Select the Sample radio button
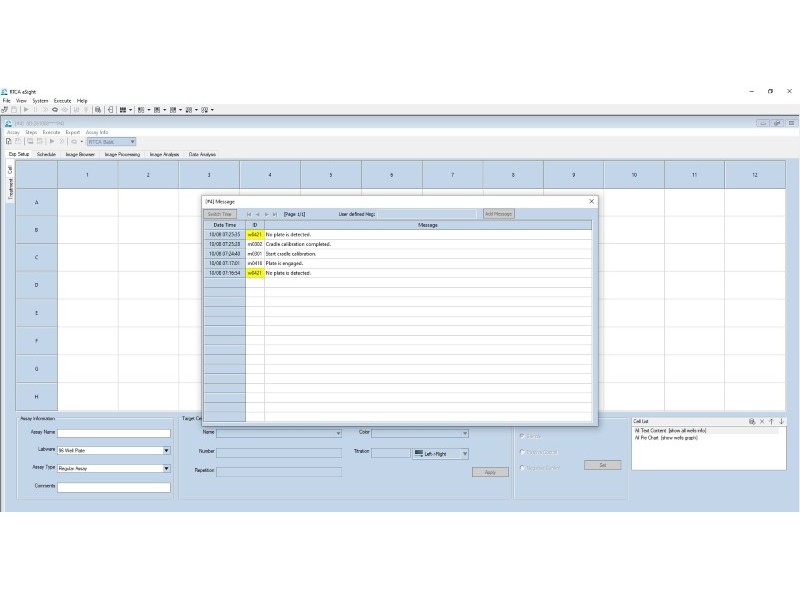Screen dimensions: 800x600 [x=522, y=436]
